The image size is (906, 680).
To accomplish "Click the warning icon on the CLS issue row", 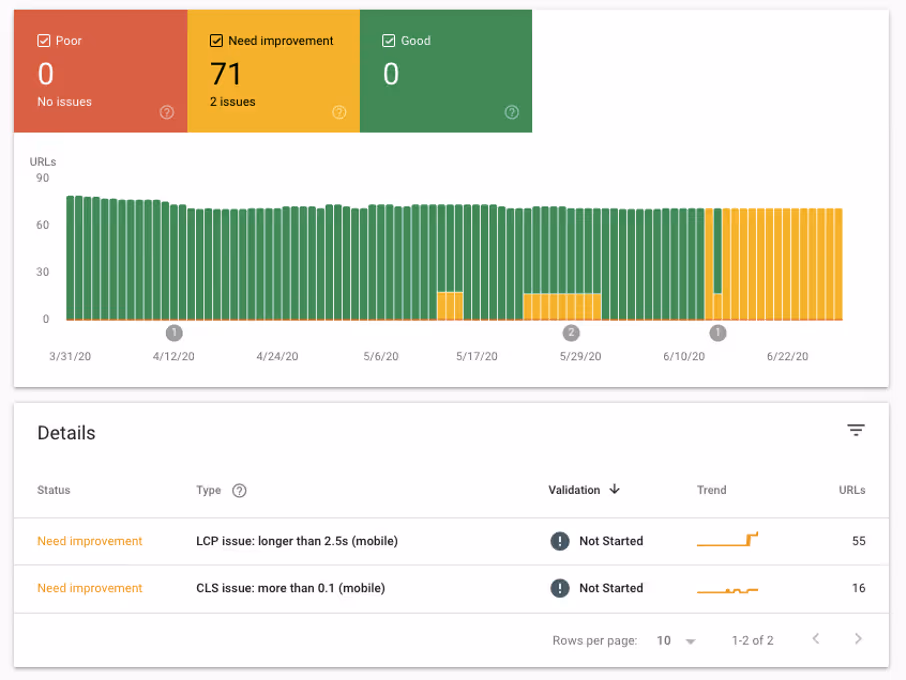I will coord(560,588).
